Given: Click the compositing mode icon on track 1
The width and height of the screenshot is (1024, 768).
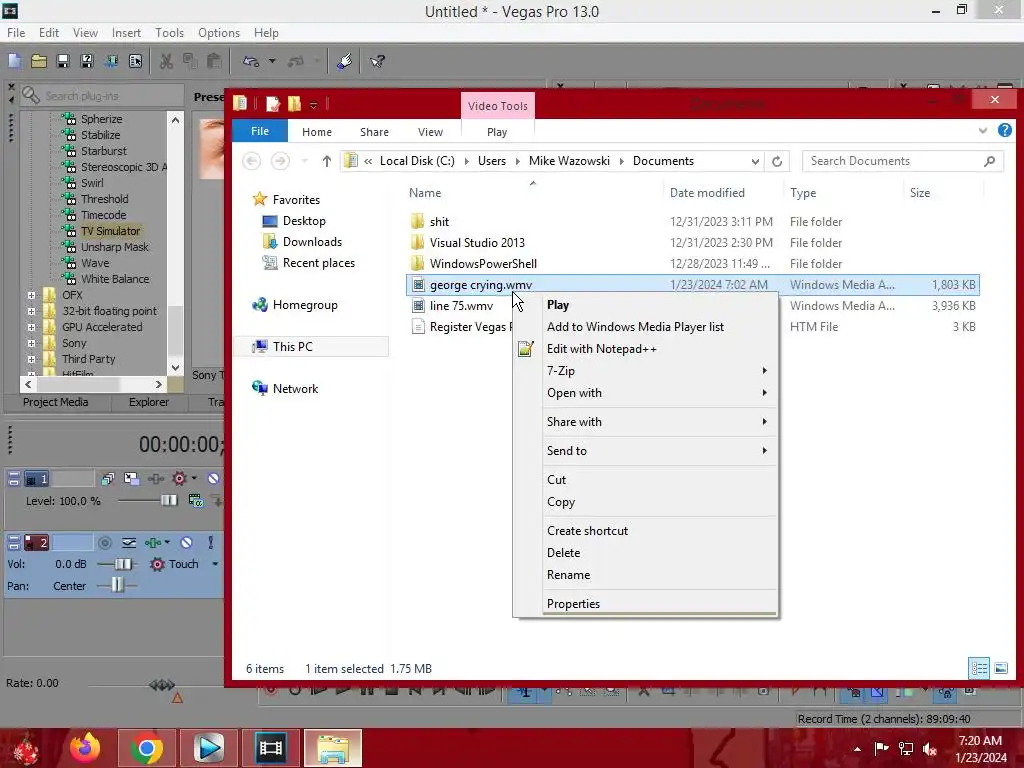Looking at the screenshot, I should click(195, 501).
